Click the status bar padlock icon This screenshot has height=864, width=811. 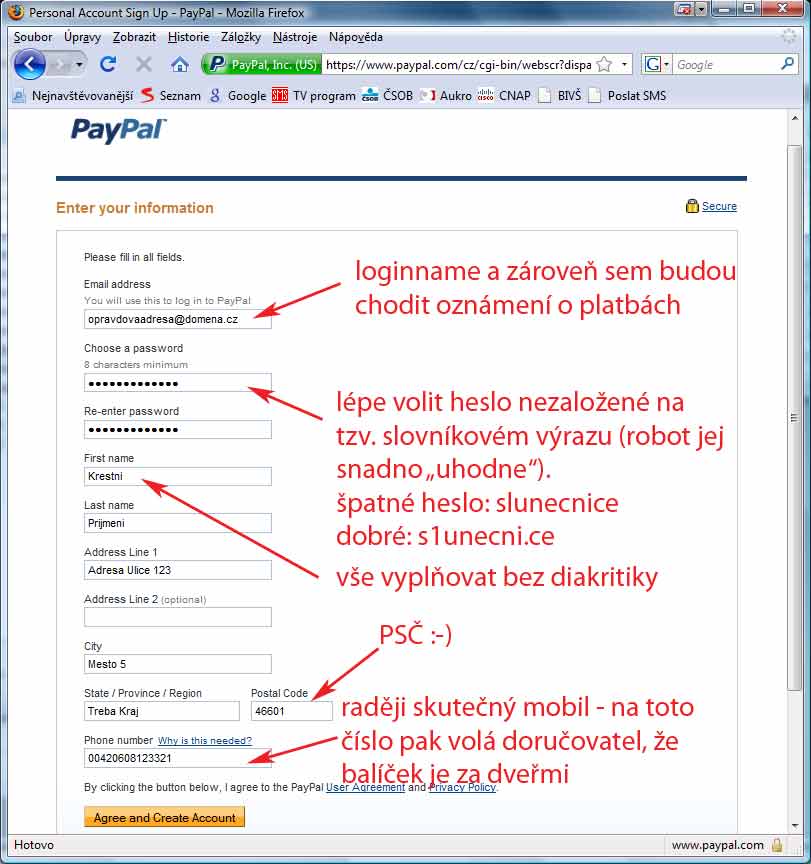point(777,844)
